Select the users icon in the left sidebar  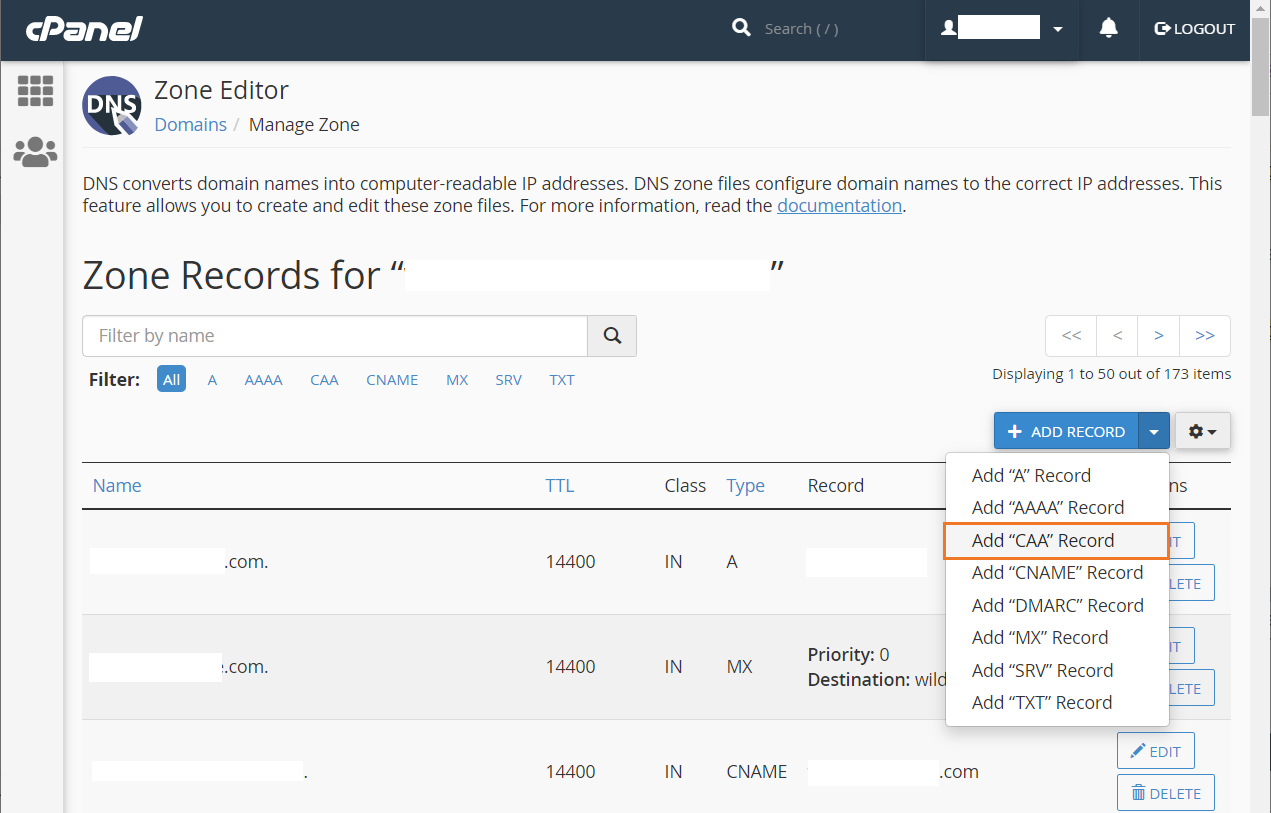point(35,152)
